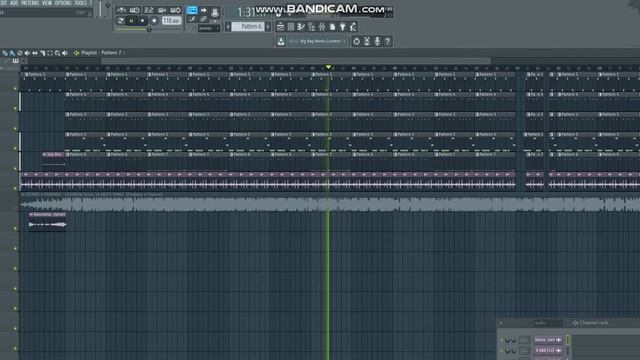Open the PATTERNS menu

pos(30,3)
